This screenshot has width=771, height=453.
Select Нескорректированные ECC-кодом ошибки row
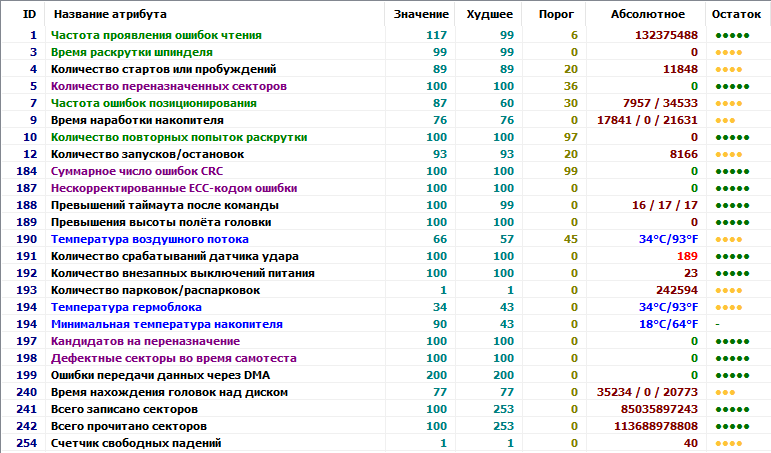click(x=386, y=188)
